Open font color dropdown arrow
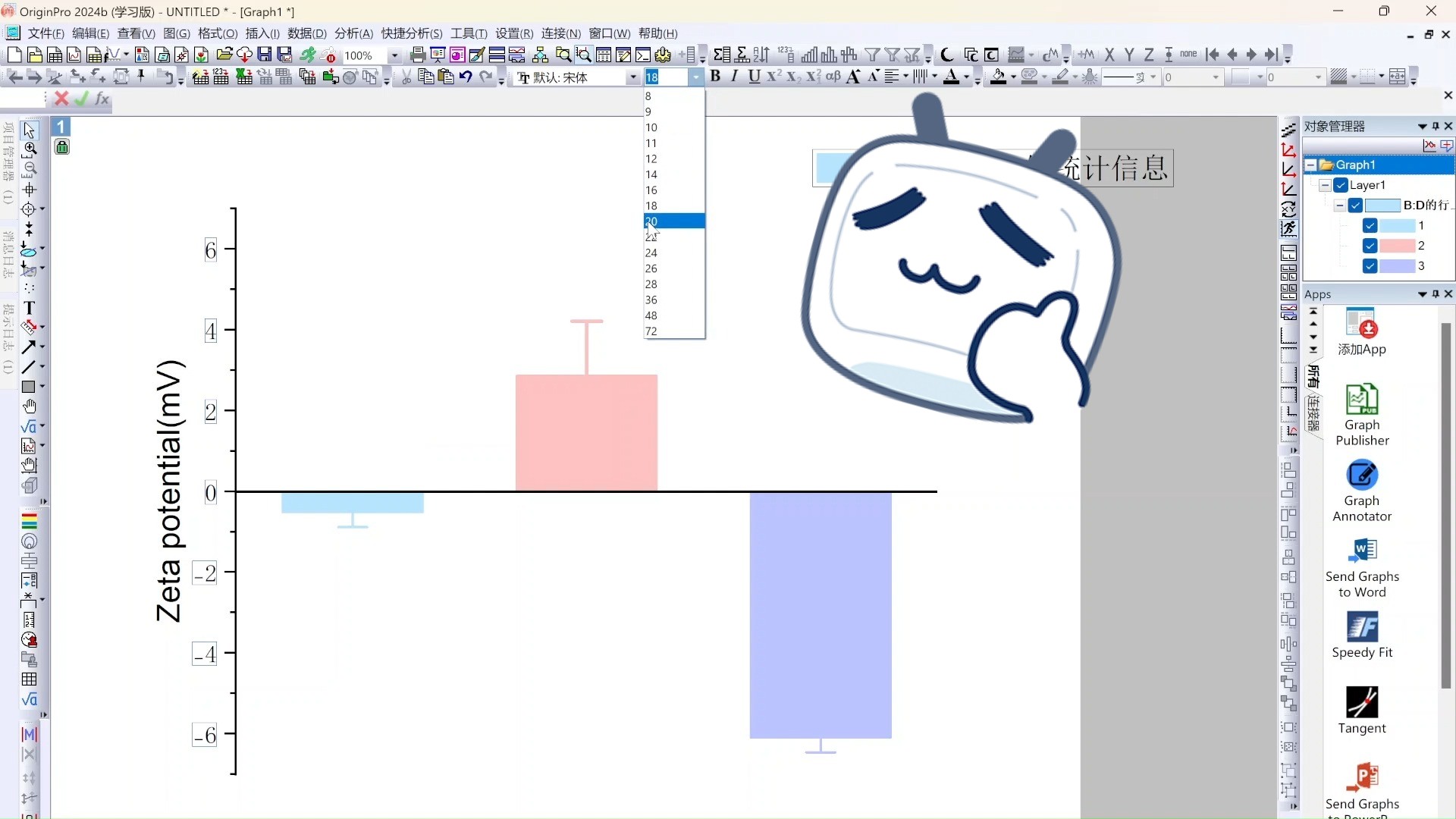Screen dimensions: 1456x819 pos(966,77)
